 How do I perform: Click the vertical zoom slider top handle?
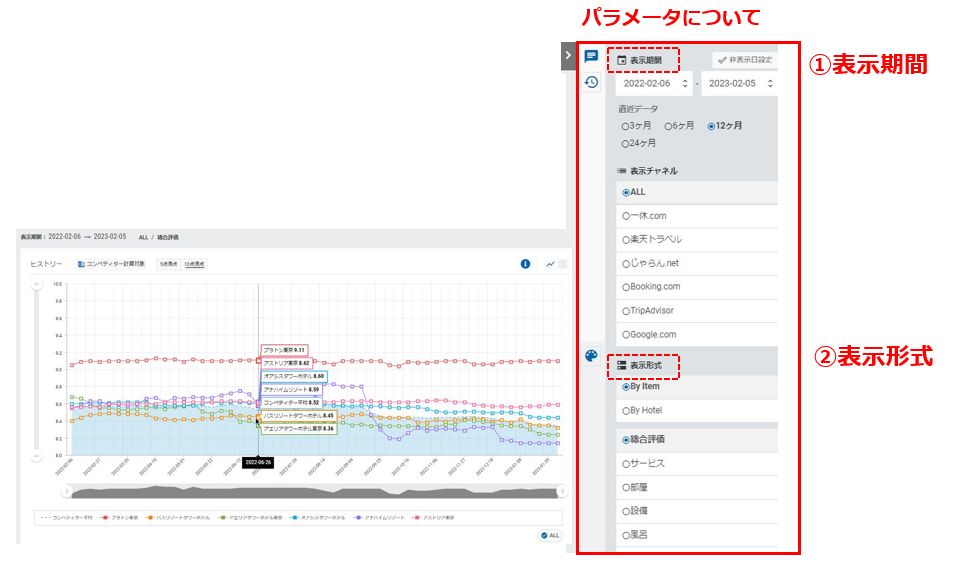[37, 285]
